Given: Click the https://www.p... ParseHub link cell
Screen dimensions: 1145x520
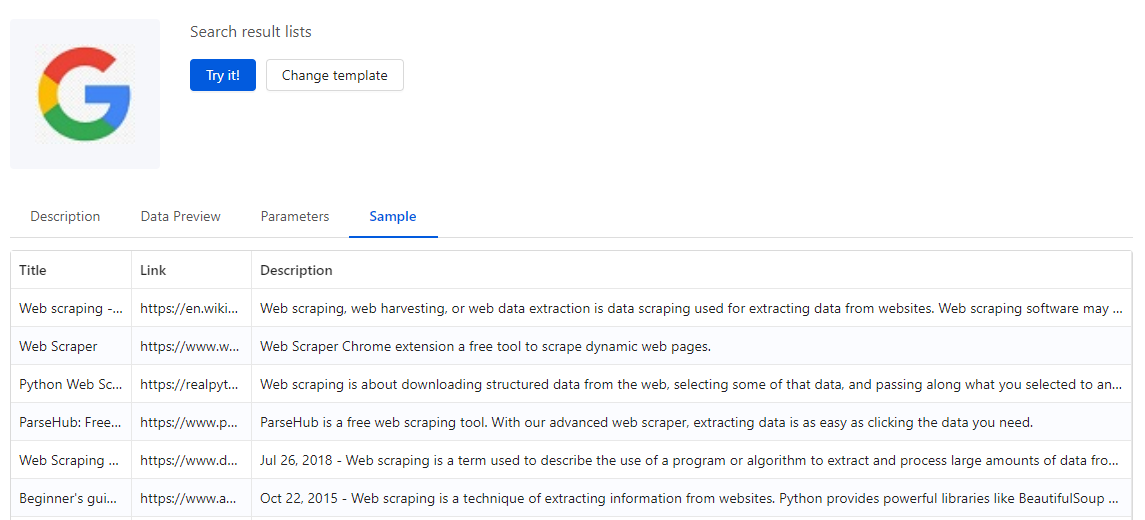Looking at the screenshot, I should (190, 422).
